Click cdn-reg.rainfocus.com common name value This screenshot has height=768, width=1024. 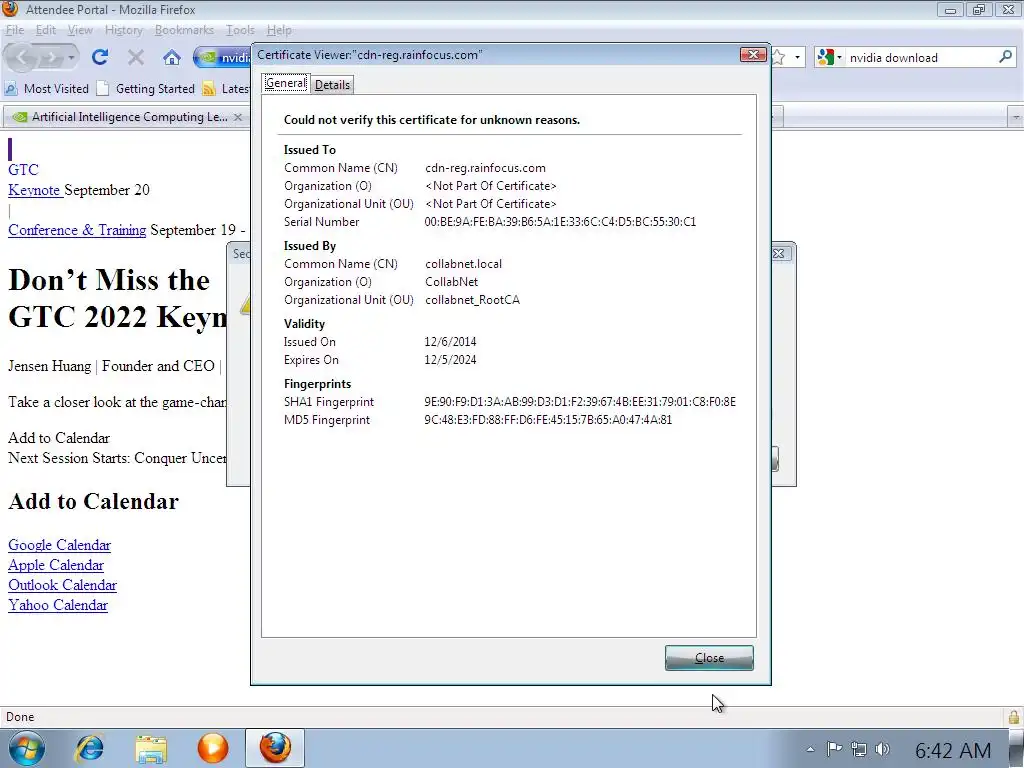(485, 168)
